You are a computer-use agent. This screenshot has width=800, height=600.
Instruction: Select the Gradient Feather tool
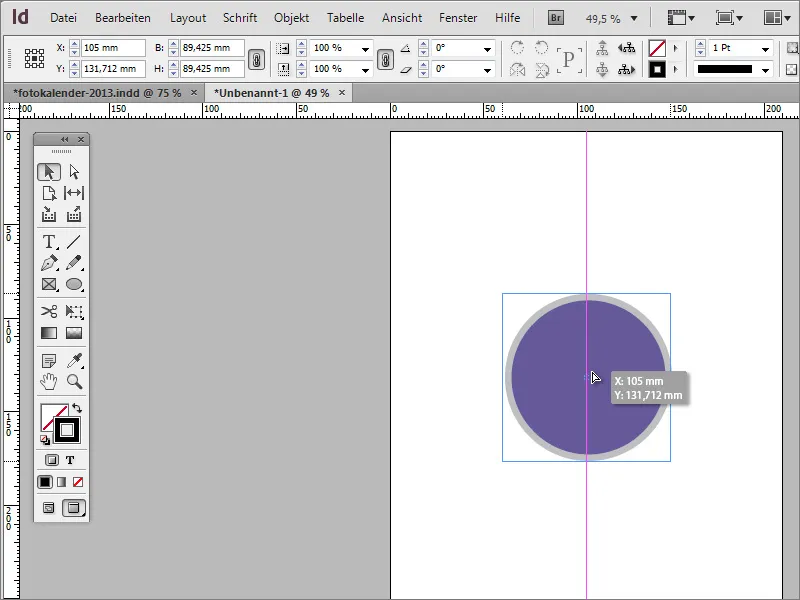74,333
